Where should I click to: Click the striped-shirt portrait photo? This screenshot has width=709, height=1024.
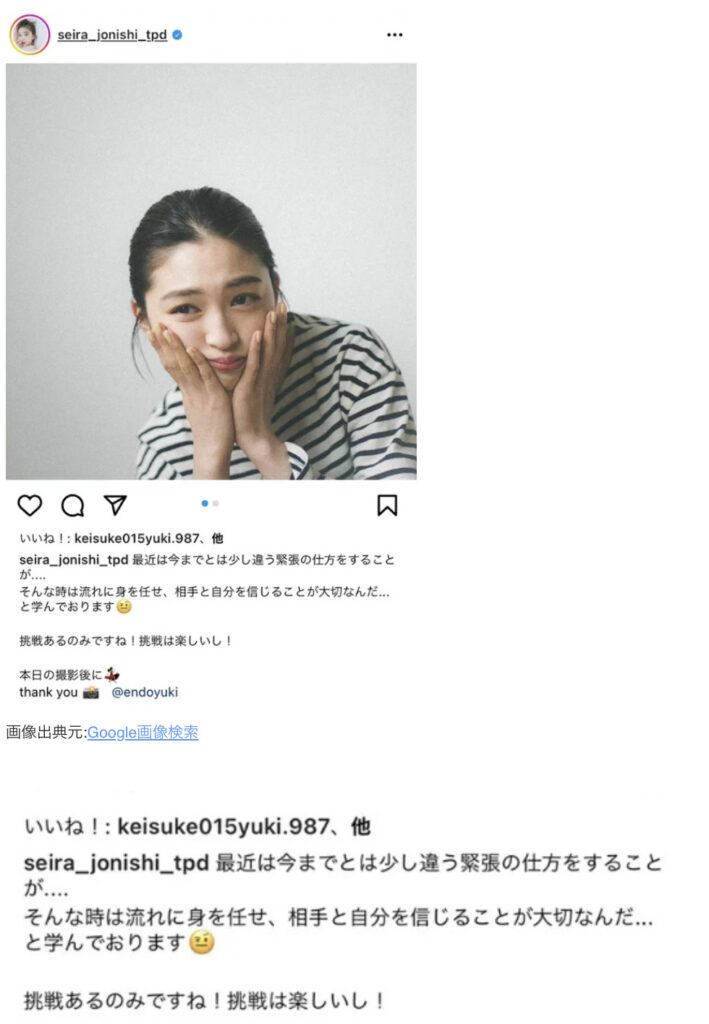pyautogui.click(x=211, y=271)
